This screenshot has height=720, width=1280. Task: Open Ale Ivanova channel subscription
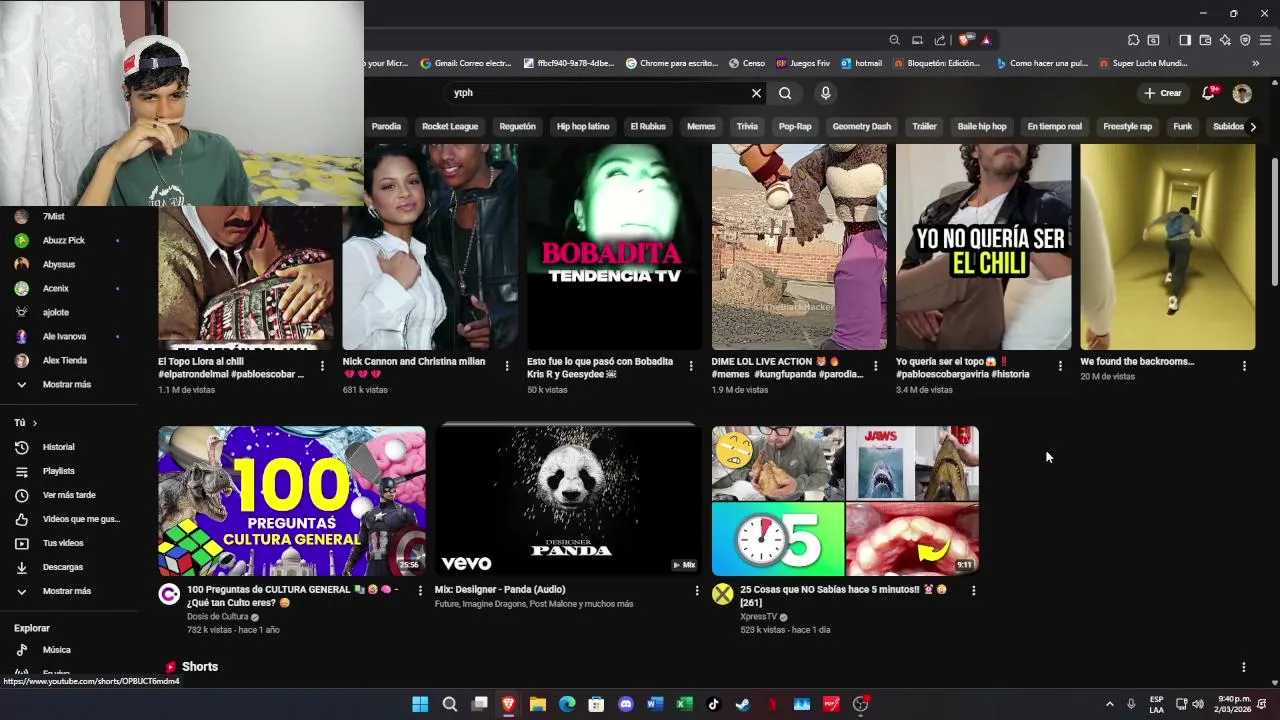tap(64, 337)
